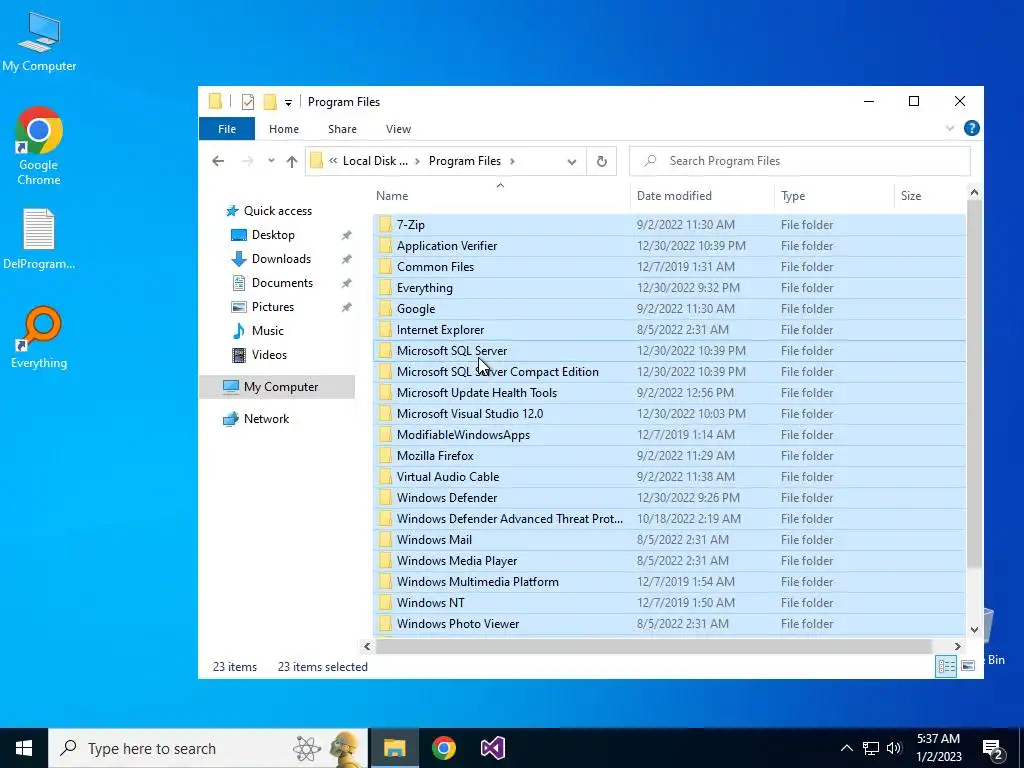Open the View ribbon tab
The width and height of the screenshot is (1024, 768).
(398, 129)
